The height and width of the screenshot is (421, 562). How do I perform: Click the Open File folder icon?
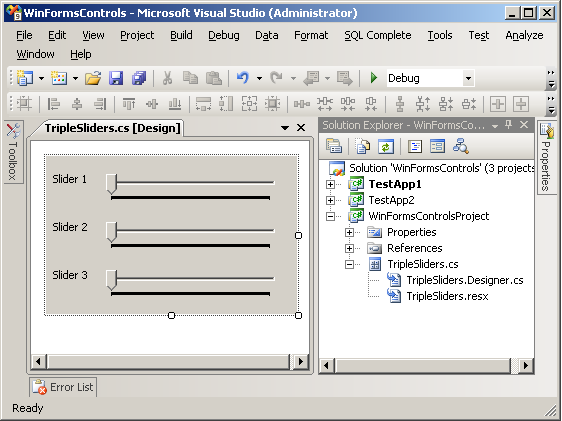click(x=93, y=78)
